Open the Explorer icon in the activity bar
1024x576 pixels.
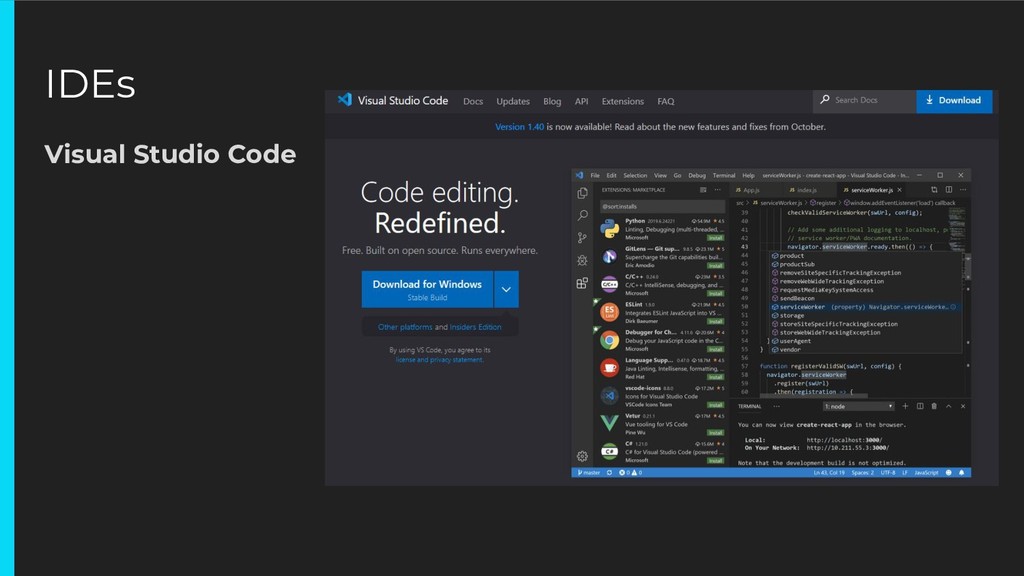click(582, 193)
